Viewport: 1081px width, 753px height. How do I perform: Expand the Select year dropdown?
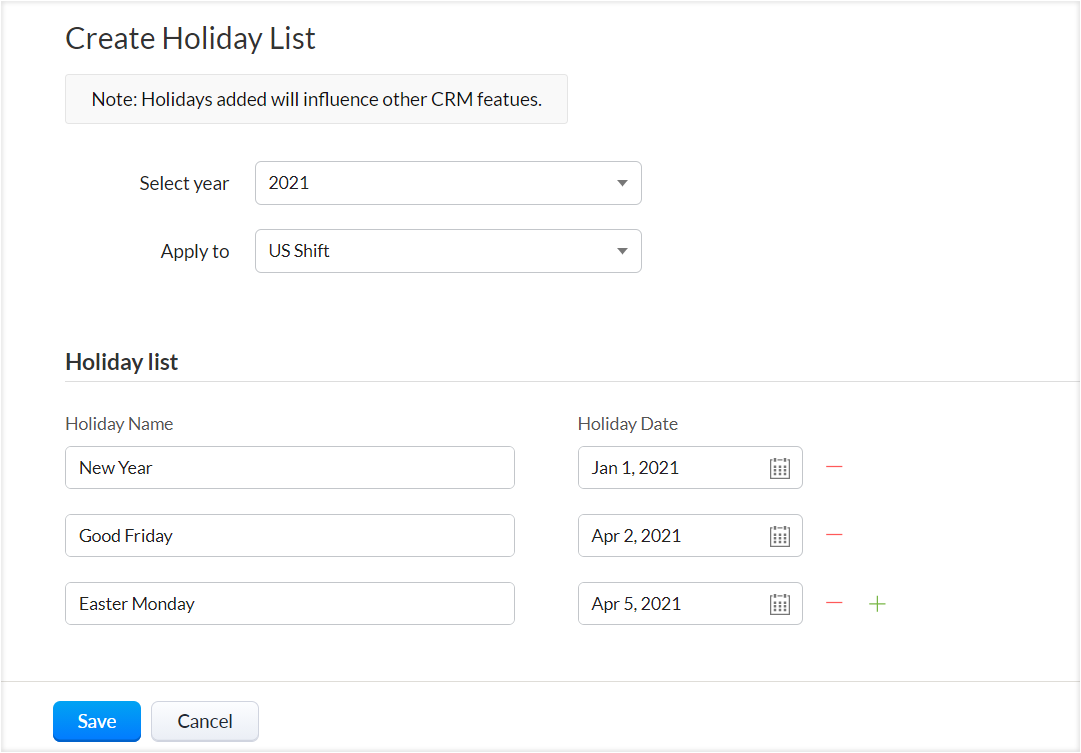(447, 183)
